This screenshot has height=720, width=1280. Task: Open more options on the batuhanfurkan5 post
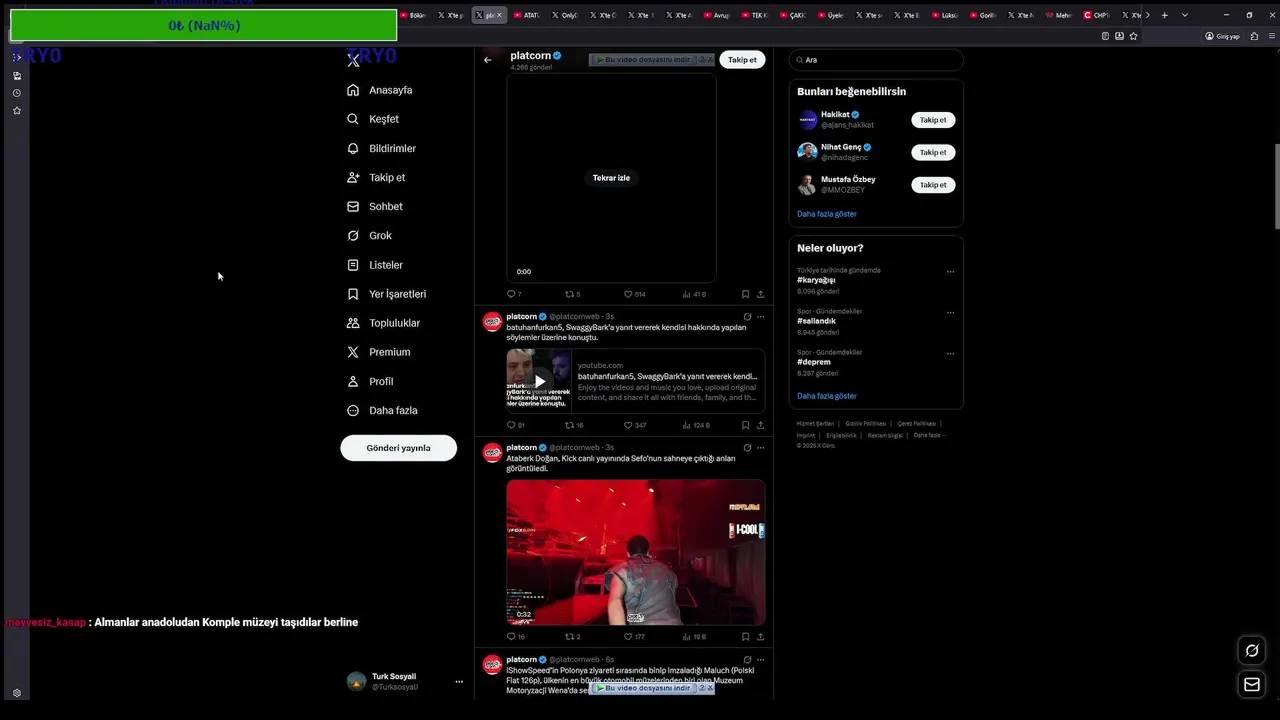pos(760,317)
